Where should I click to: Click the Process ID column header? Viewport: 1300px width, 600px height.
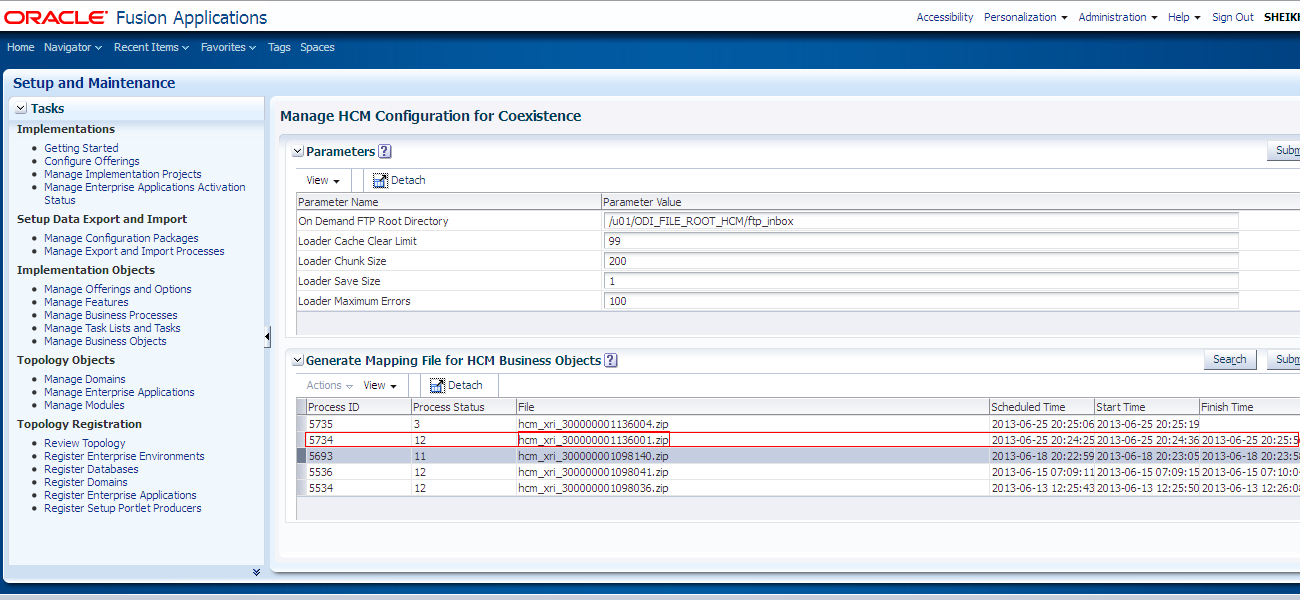[x=358, y=407]
